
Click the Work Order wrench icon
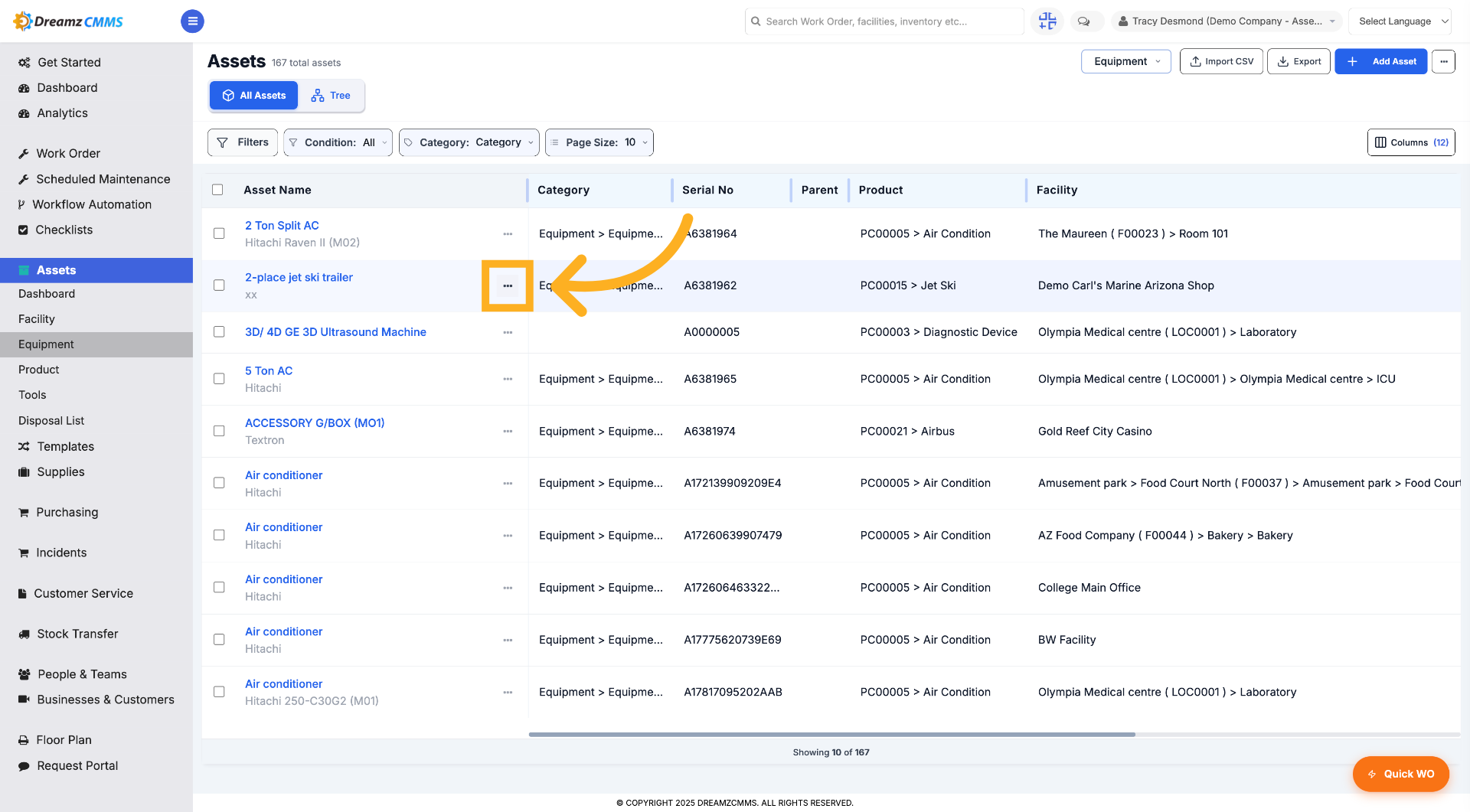coord(24,154)
